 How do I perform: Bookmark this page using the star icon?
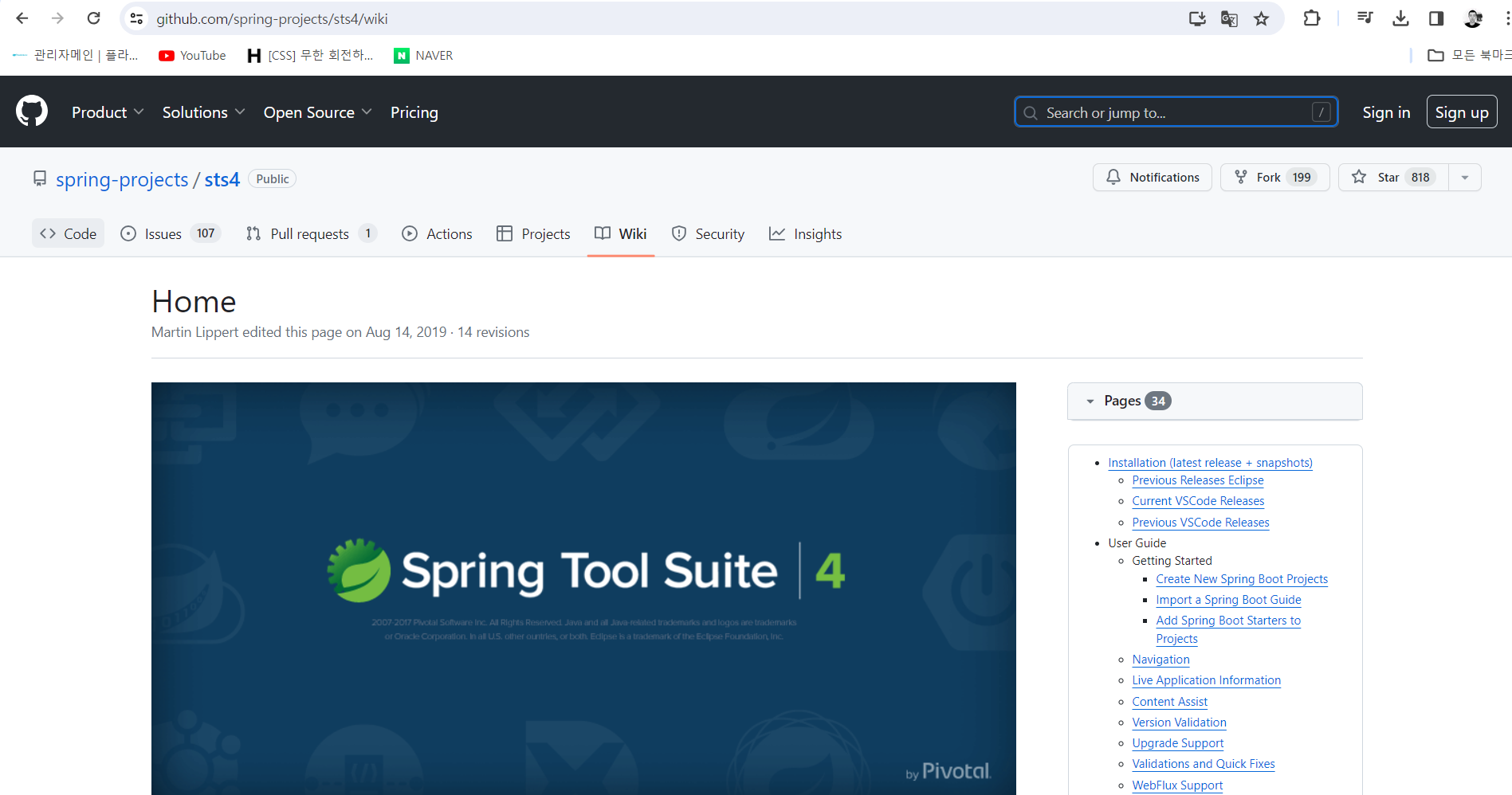click(1262, 18)
